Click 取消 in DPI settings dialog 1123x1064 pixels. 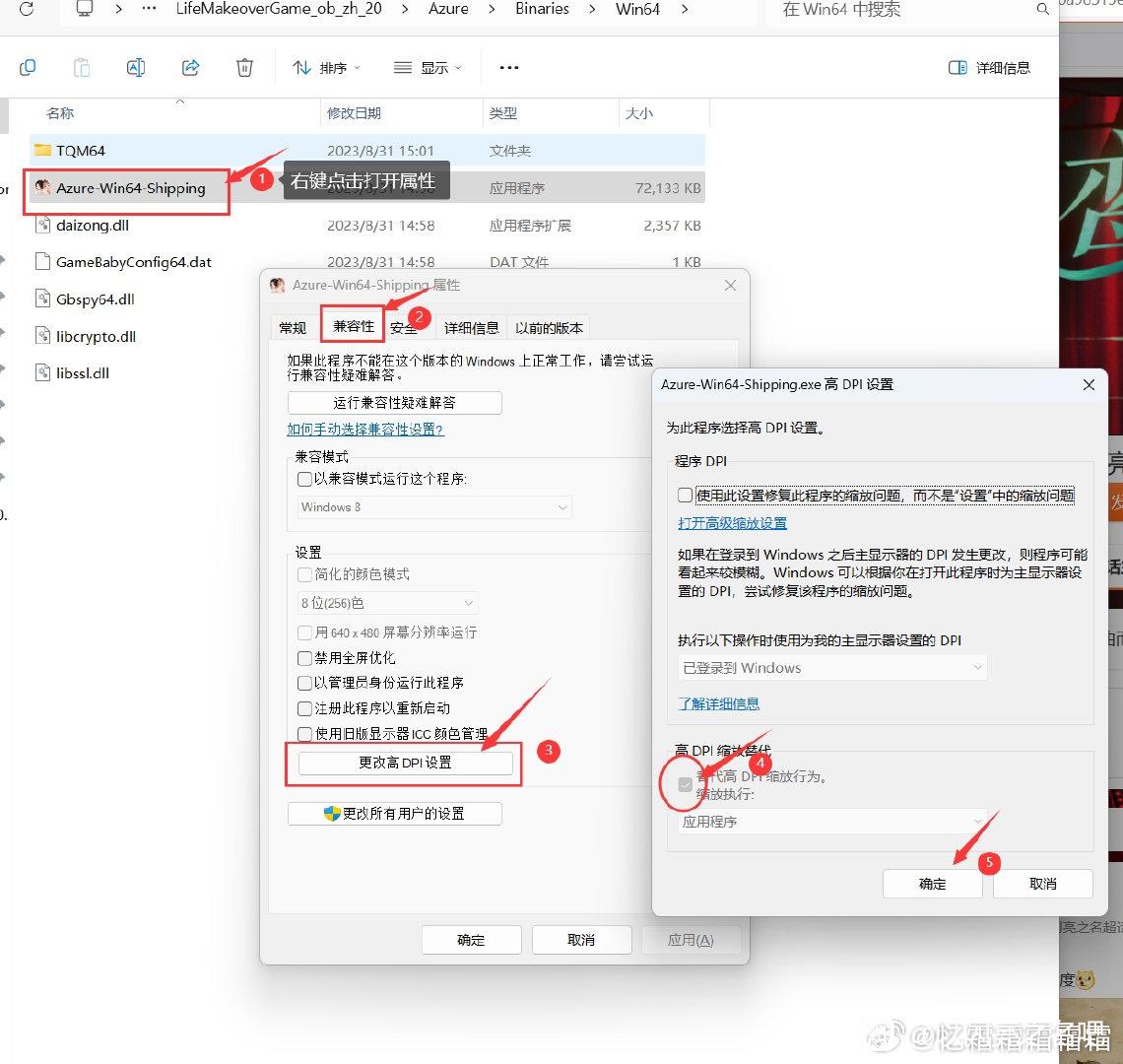point(1043,884)
